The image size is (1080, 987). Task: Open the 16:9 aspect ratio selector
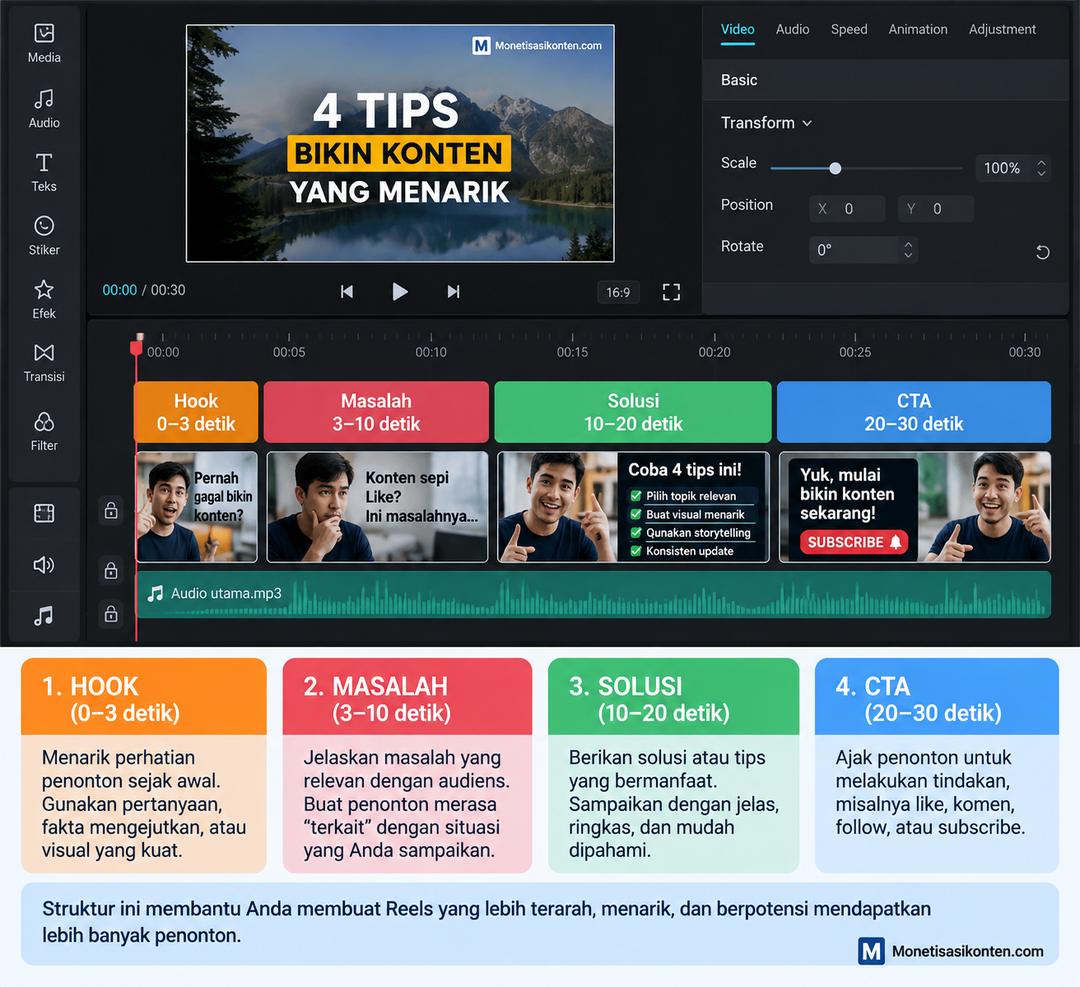click(x=618, y=292)
